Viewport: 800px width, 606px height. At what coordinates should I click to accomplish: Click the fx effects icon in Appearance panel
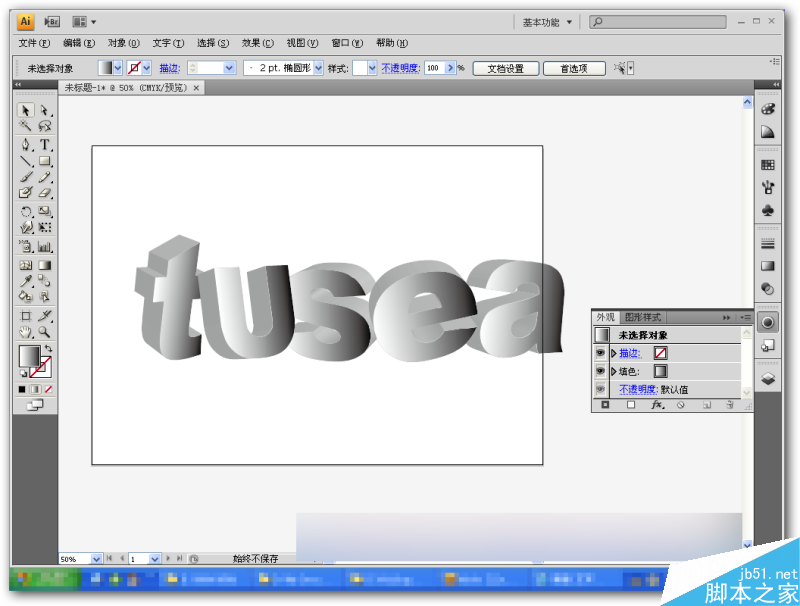click(657, 404)
